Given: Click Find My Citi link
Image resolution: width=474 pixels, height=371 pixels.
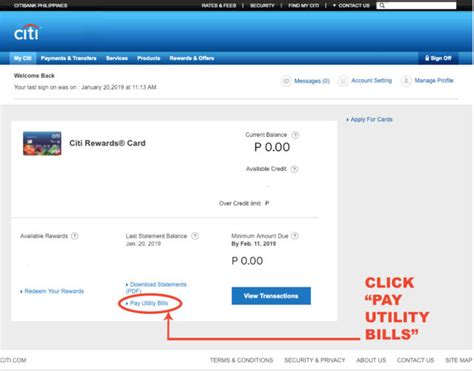Looking at the screenshot, I should (303, 5).
